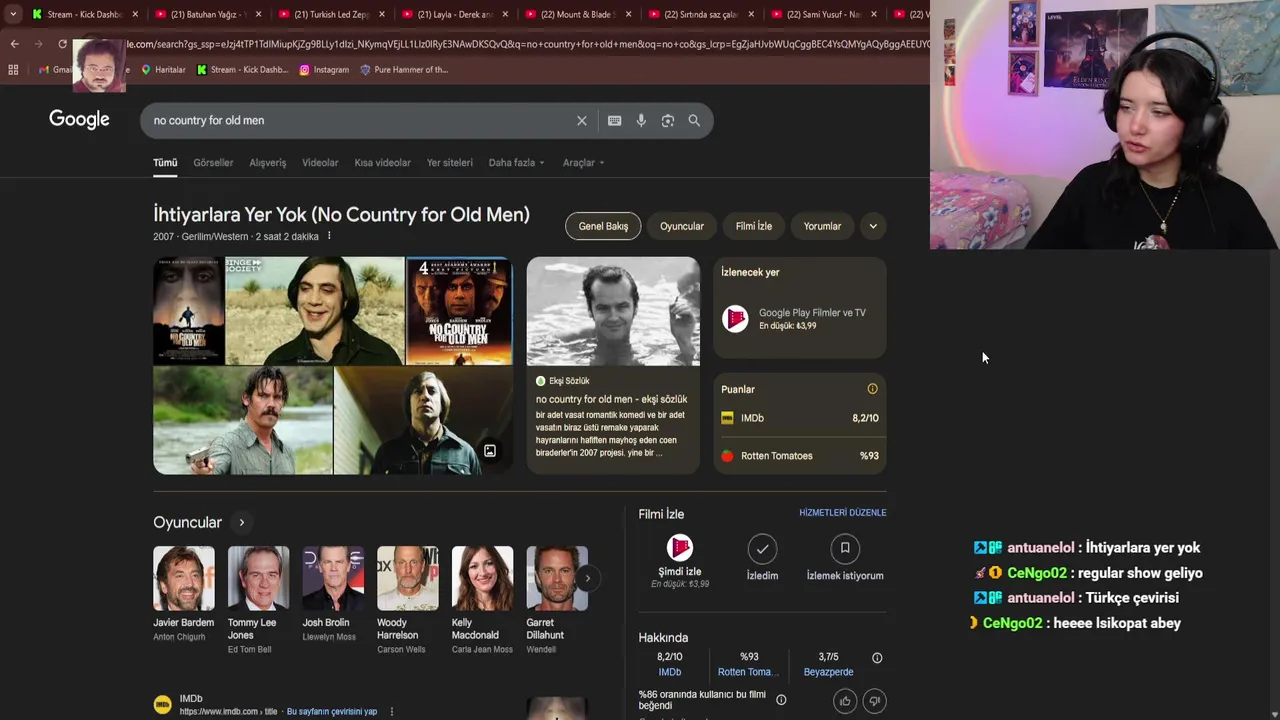Open the Instagram bookmark
The width and height of the screenshot is (1280, 720).
(x=324, y=70)
